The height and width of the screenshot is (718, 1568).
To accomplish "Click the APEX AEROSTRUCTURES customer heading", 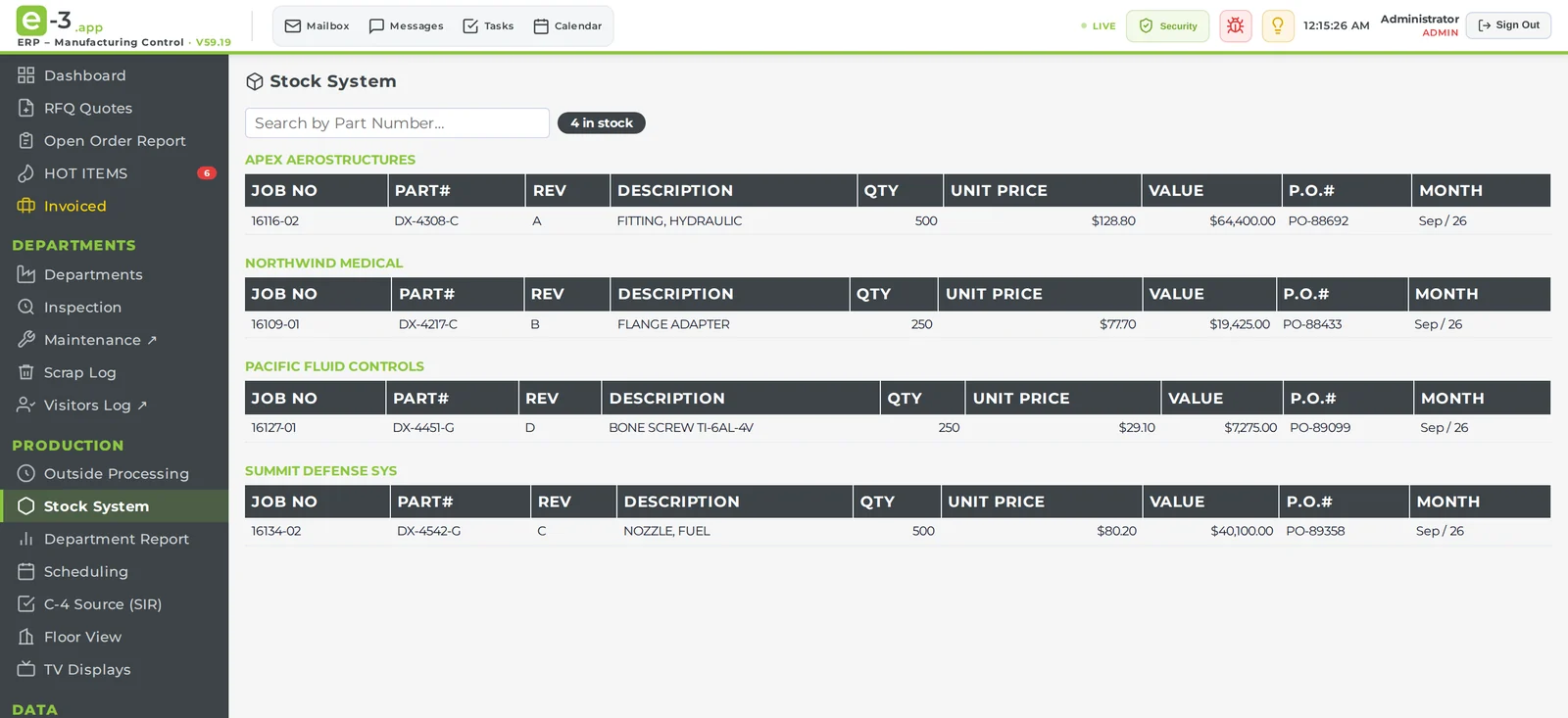I will pos(330,160).
